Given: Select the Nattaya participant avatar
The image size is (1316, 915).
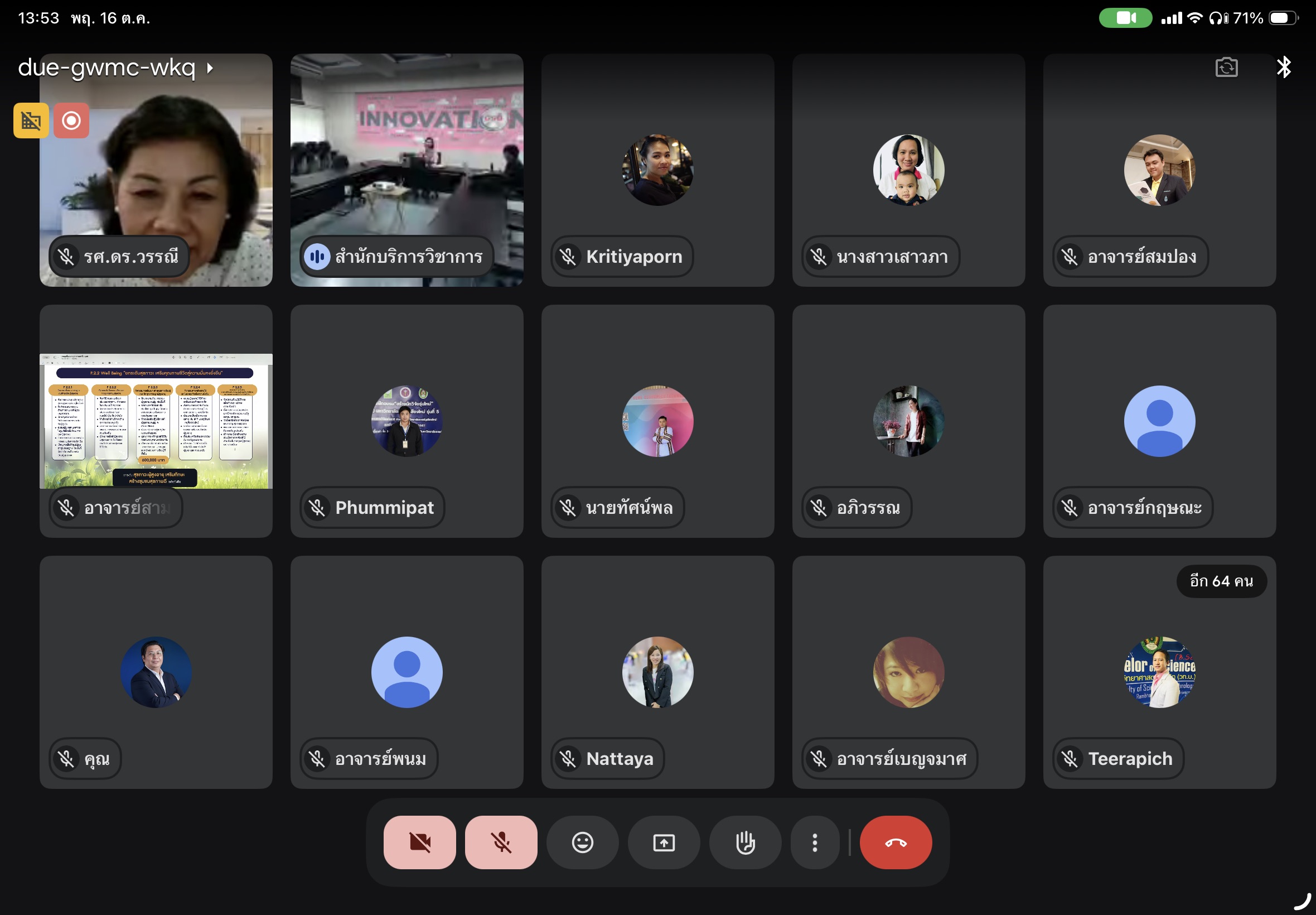Looking at the screenshot, I should pyautogui.click(x=657, y=672).
